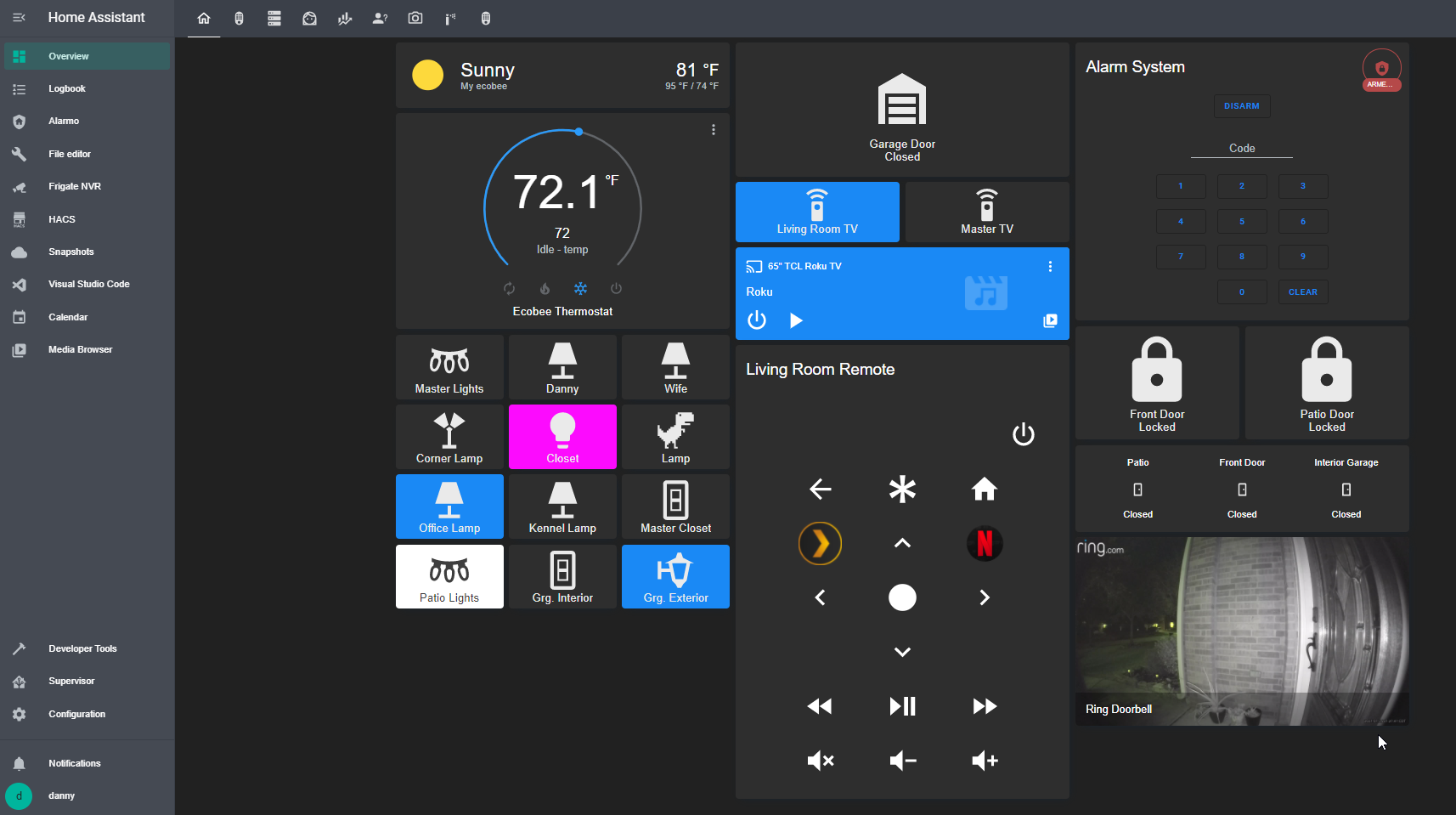Toggle Patio Lights
This screenshot has width=1456, height=815.
click(449, 576)
